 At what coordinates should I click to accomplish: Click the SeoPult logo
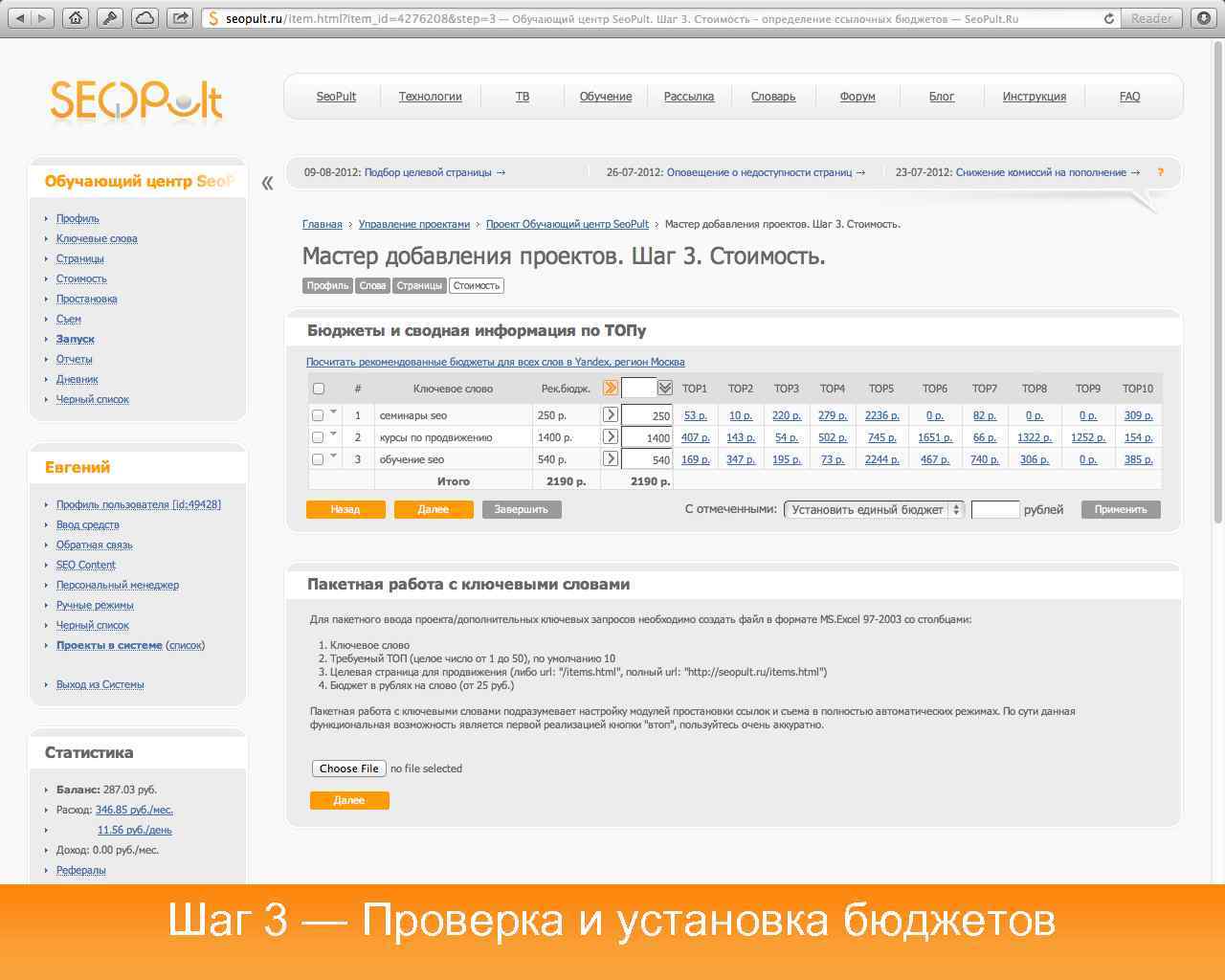pyautogui.click(x=134, y=100)
